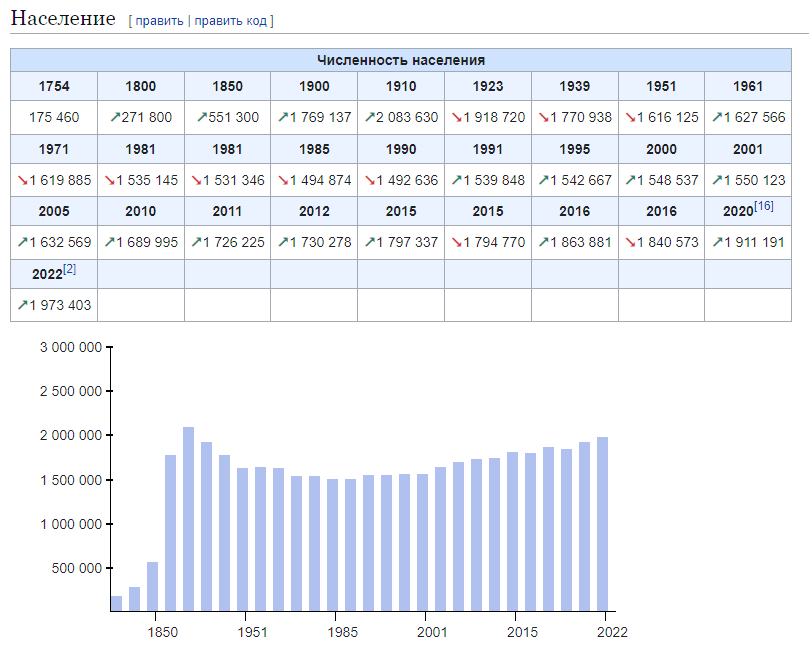Select the last bar above the 2022 label
The width and height of the screenshot is (809, 659).
602,523
